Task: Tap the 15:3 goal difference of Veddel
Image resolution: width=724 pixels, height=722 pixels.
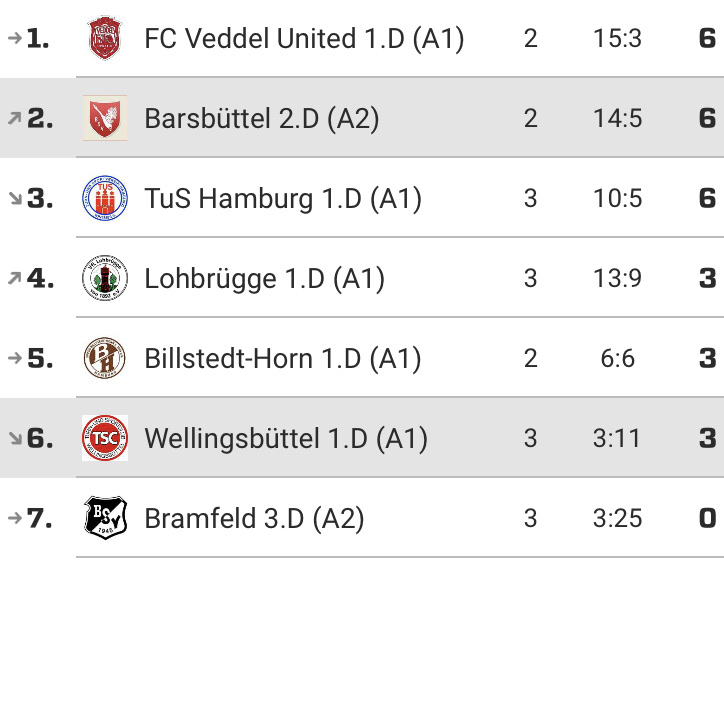Action: (x=617, y=38)
